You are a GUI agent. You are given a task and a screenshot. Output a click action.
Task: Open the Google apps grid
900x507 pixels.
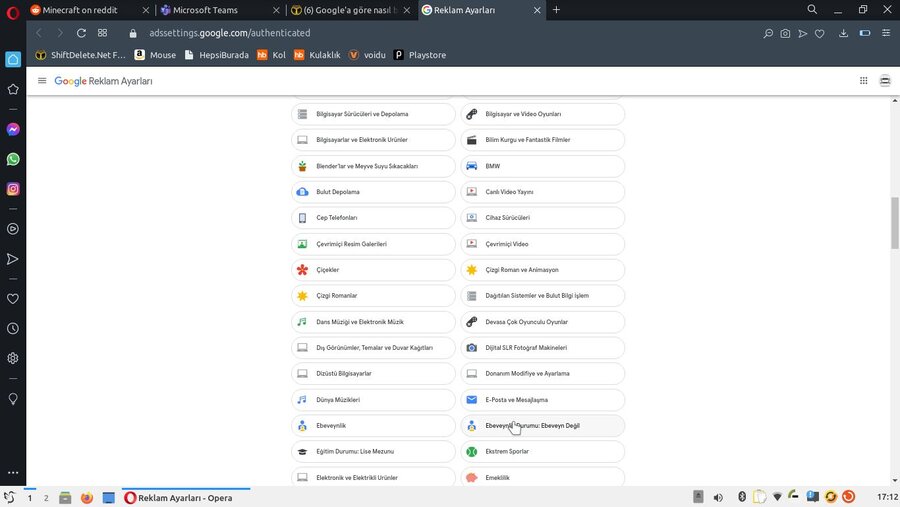[x=863, y=81]
